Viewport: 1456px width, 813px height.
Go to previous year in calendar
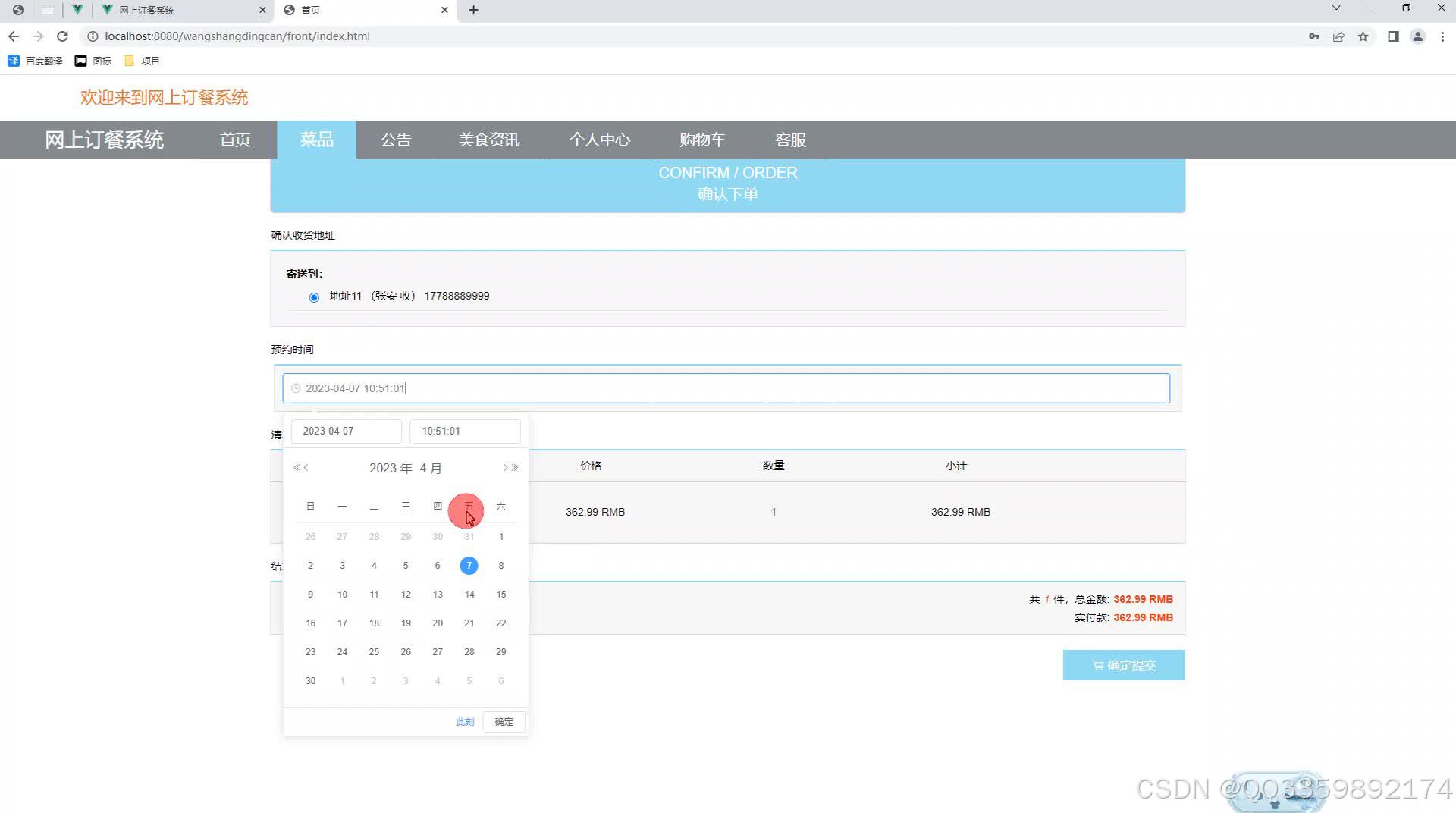point(297,468)
